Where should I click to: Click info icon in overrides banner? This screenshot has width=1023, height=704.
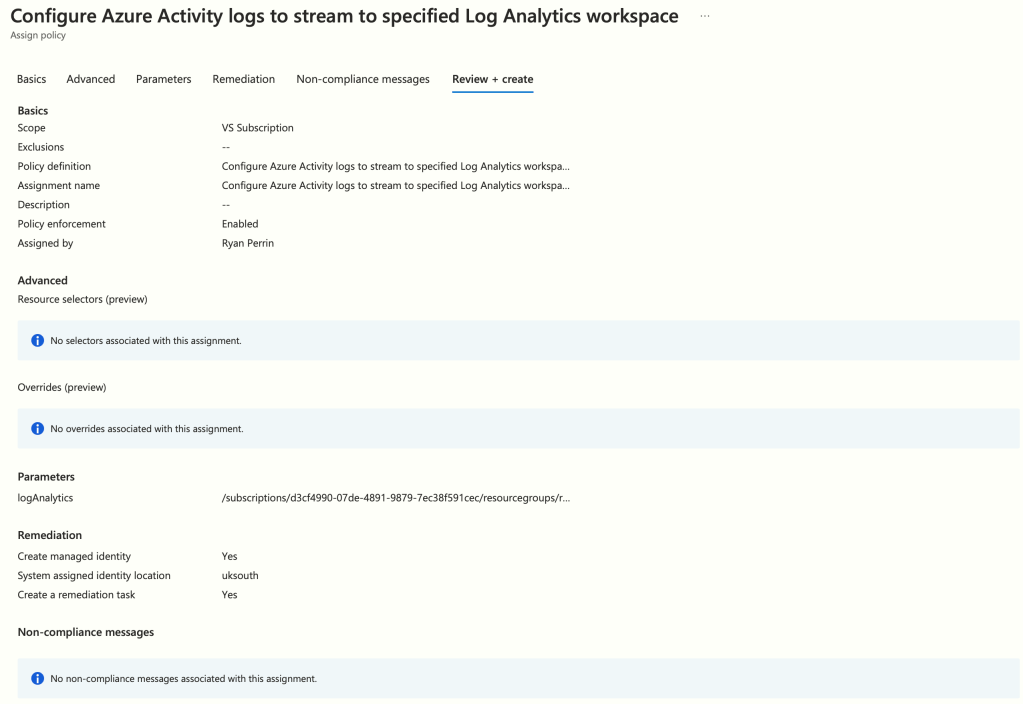[38, 429]
